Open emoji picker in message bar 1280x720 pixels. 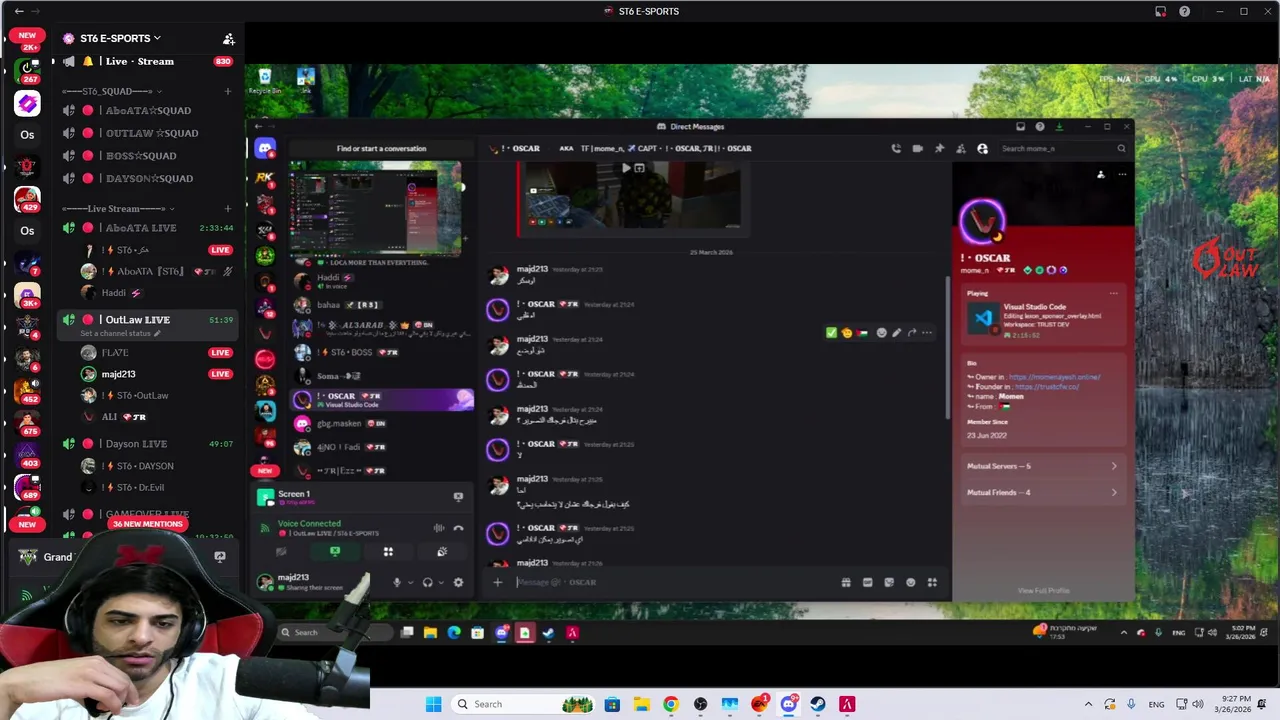tap(910, 582)
